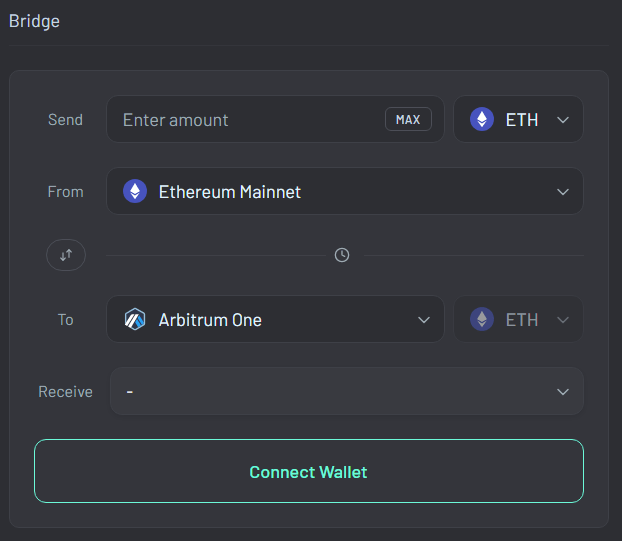Click the dash in the Receive field
Viewport: 622px width, 541px height.
click(130, 392)
